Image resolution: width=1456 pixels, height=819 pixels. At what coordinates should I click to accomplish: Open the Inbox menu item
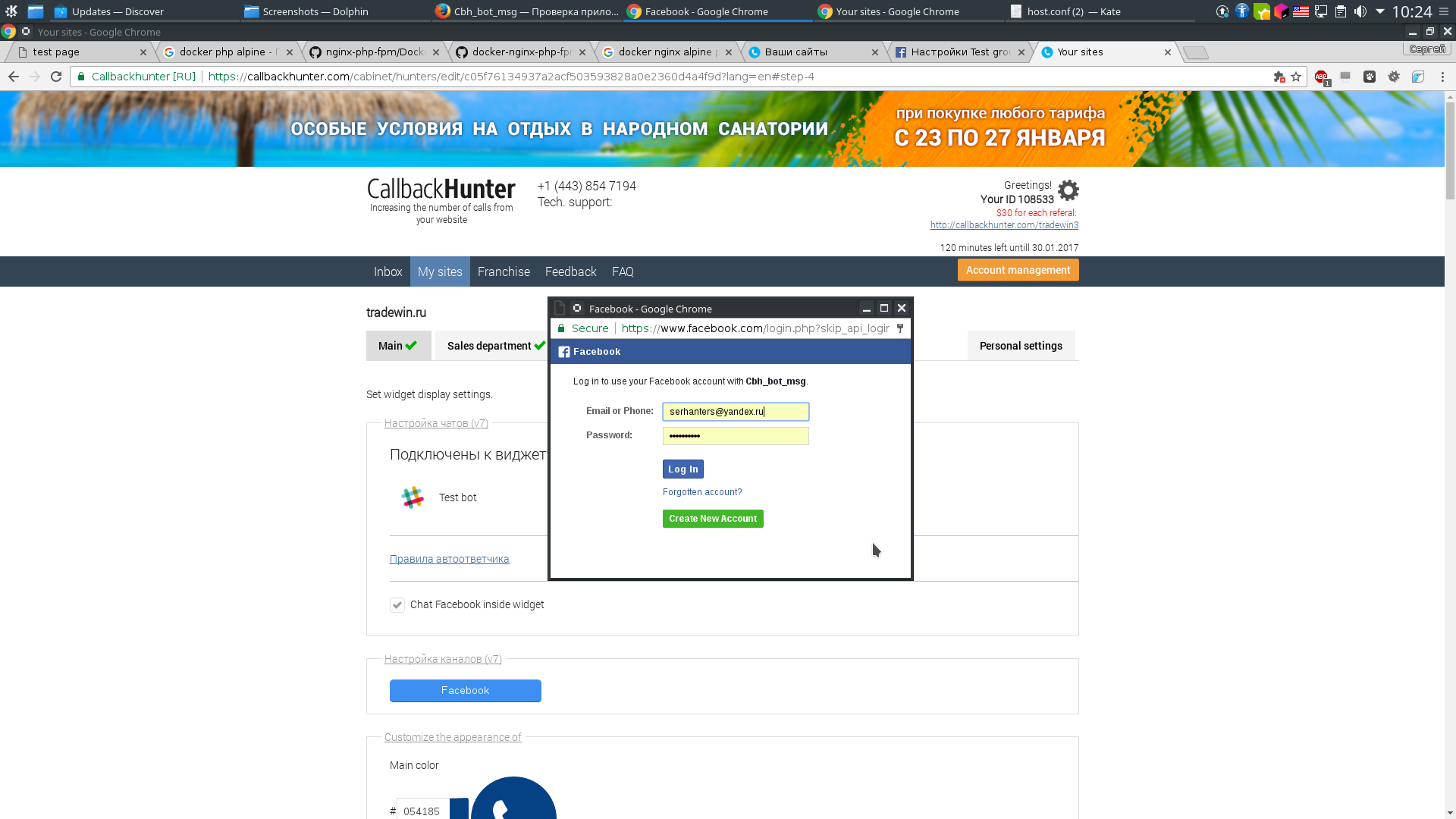point(388,271)
